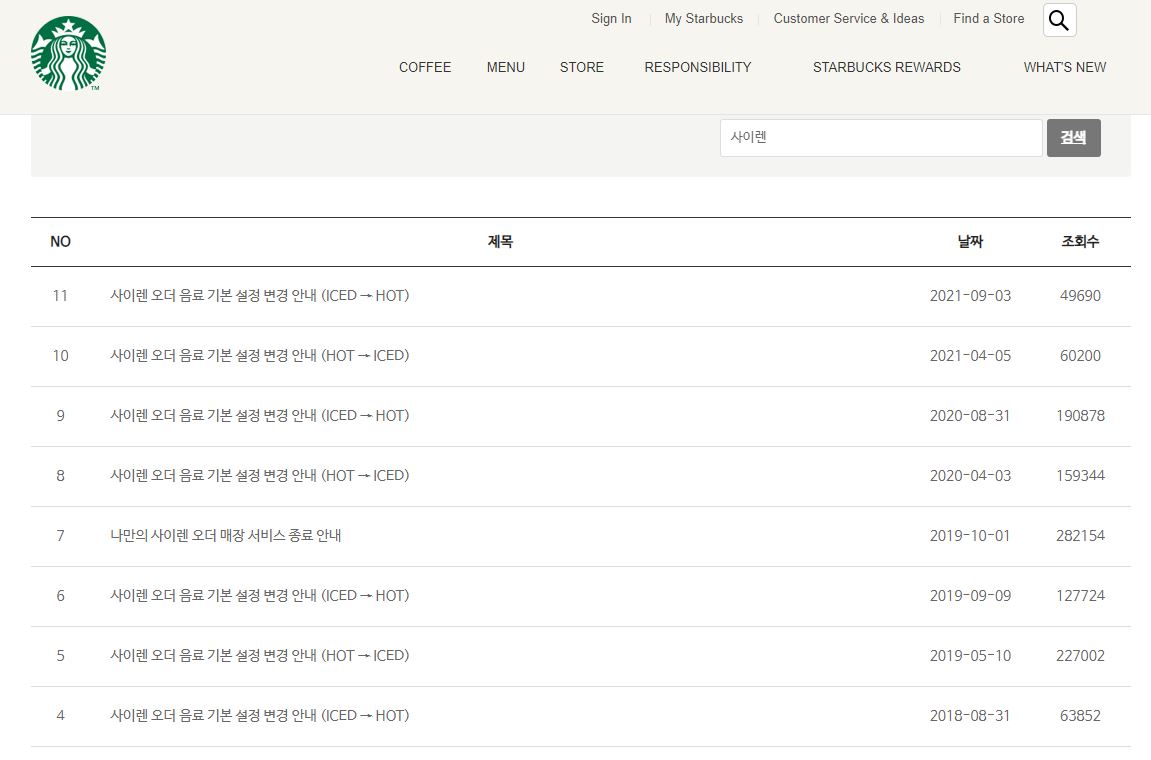Click the date 2020-04-03
Viewport: 1151px width, 760px height.
(x=970, y=476)
